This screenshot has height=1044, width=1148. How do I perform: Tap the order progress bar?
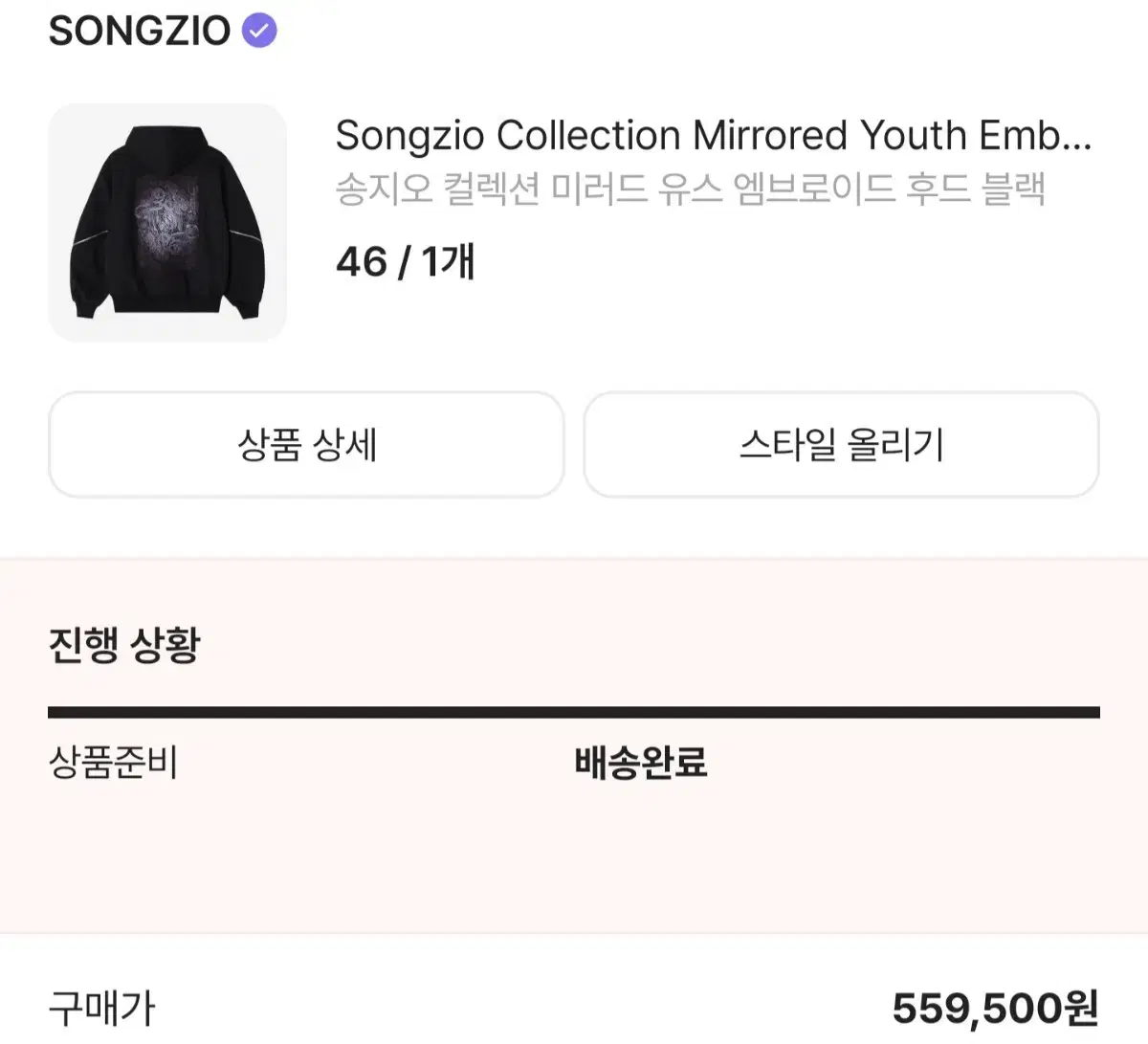click(x=574, y=708)
